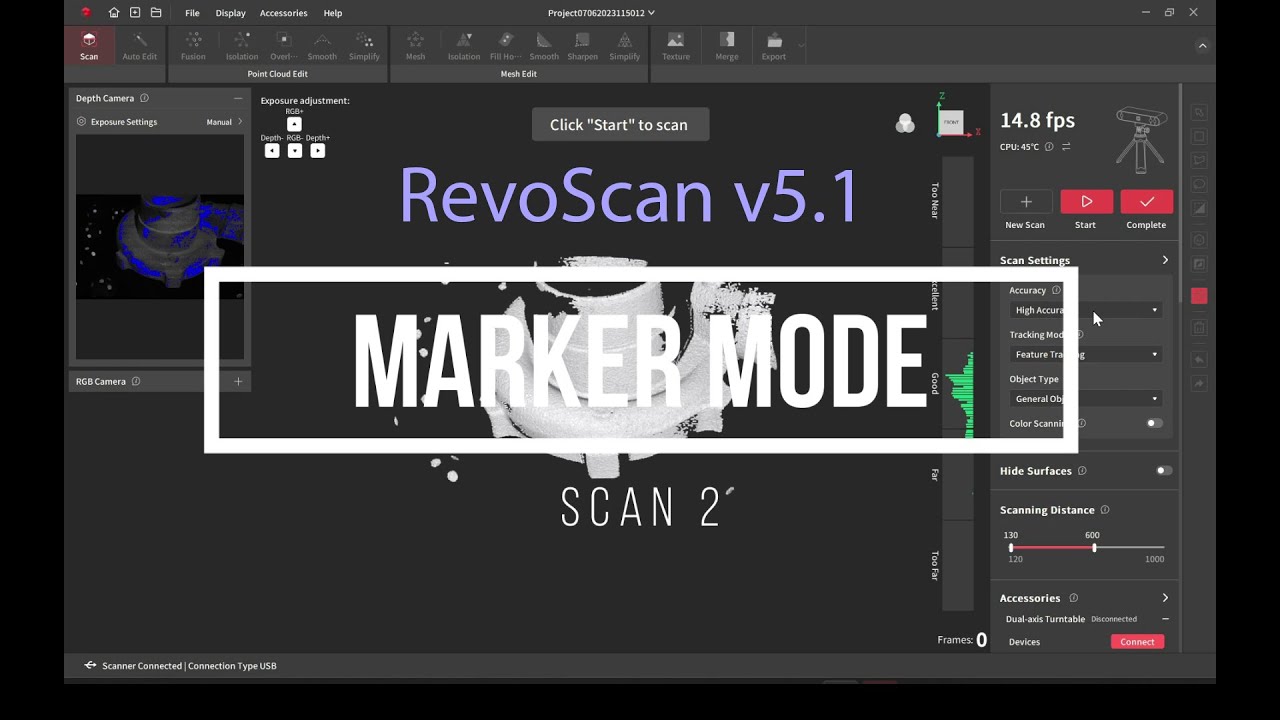This screenshot has width=1280, height=720.
Task: Toggle the Hide Surfaces switch
Action: coord(1164,470)
